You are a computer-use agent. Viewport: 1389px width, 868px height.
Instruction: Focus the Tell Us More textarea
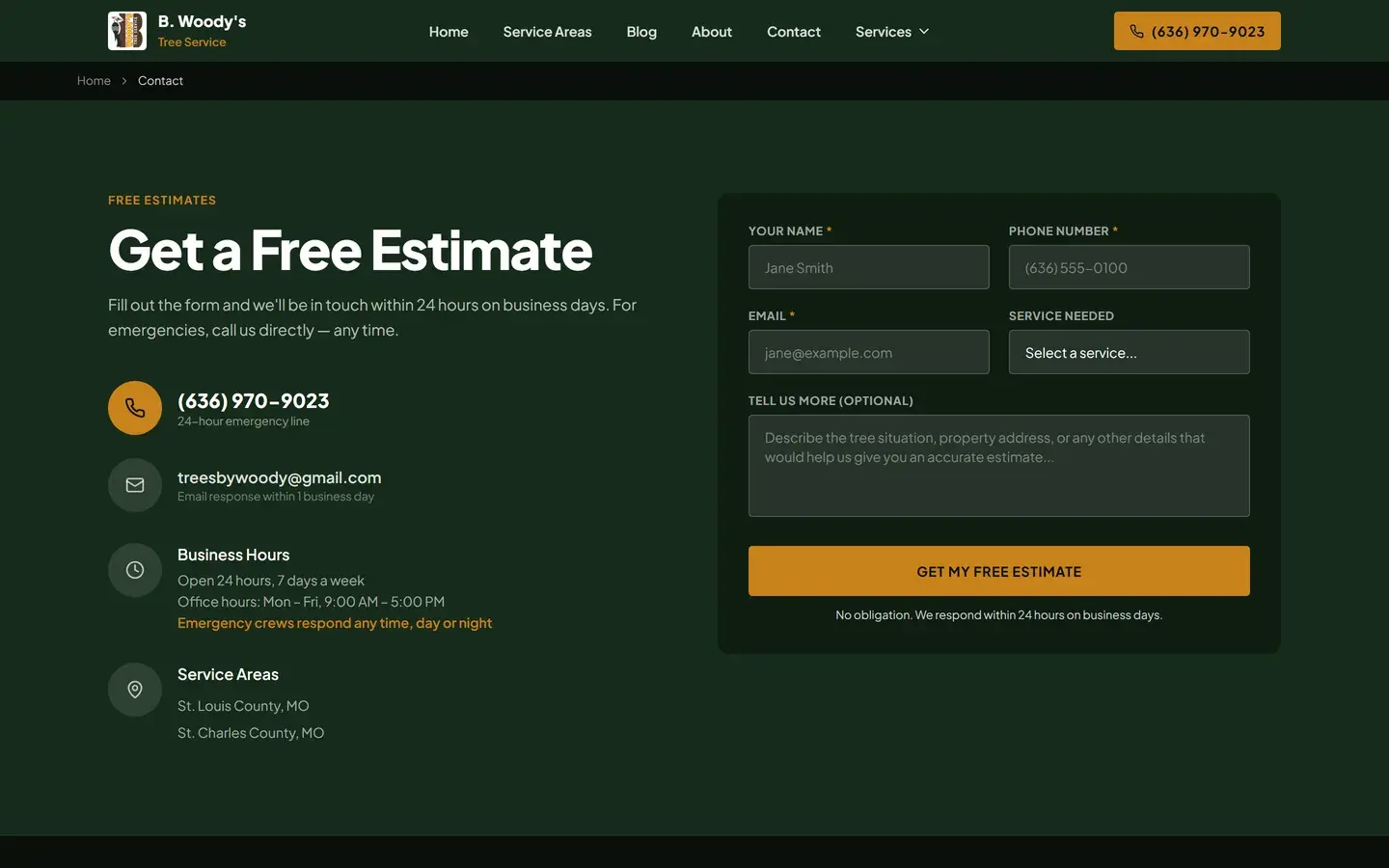point(999,466)
